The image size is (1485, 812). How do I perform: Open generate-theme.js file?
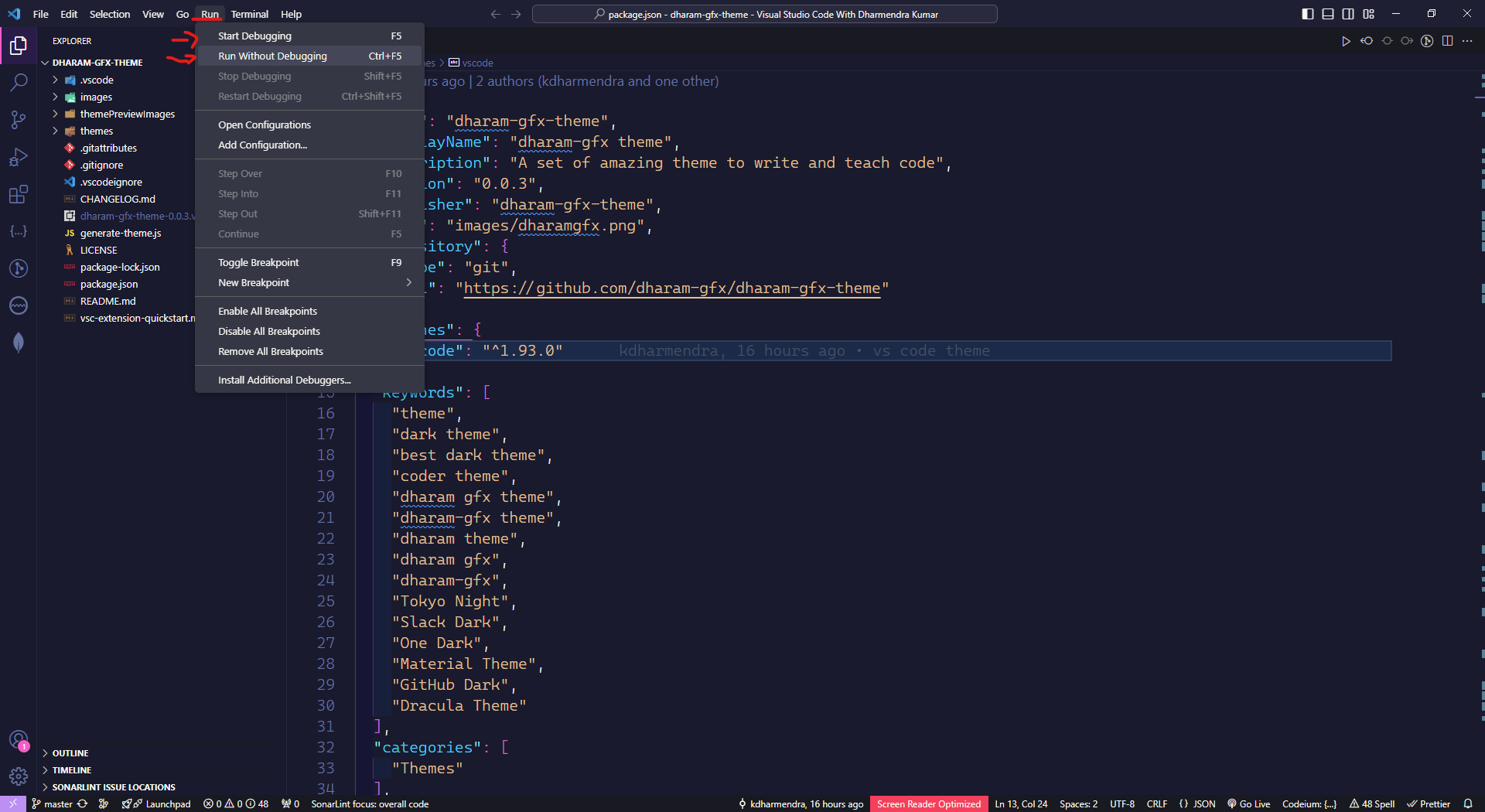(121, 233)
